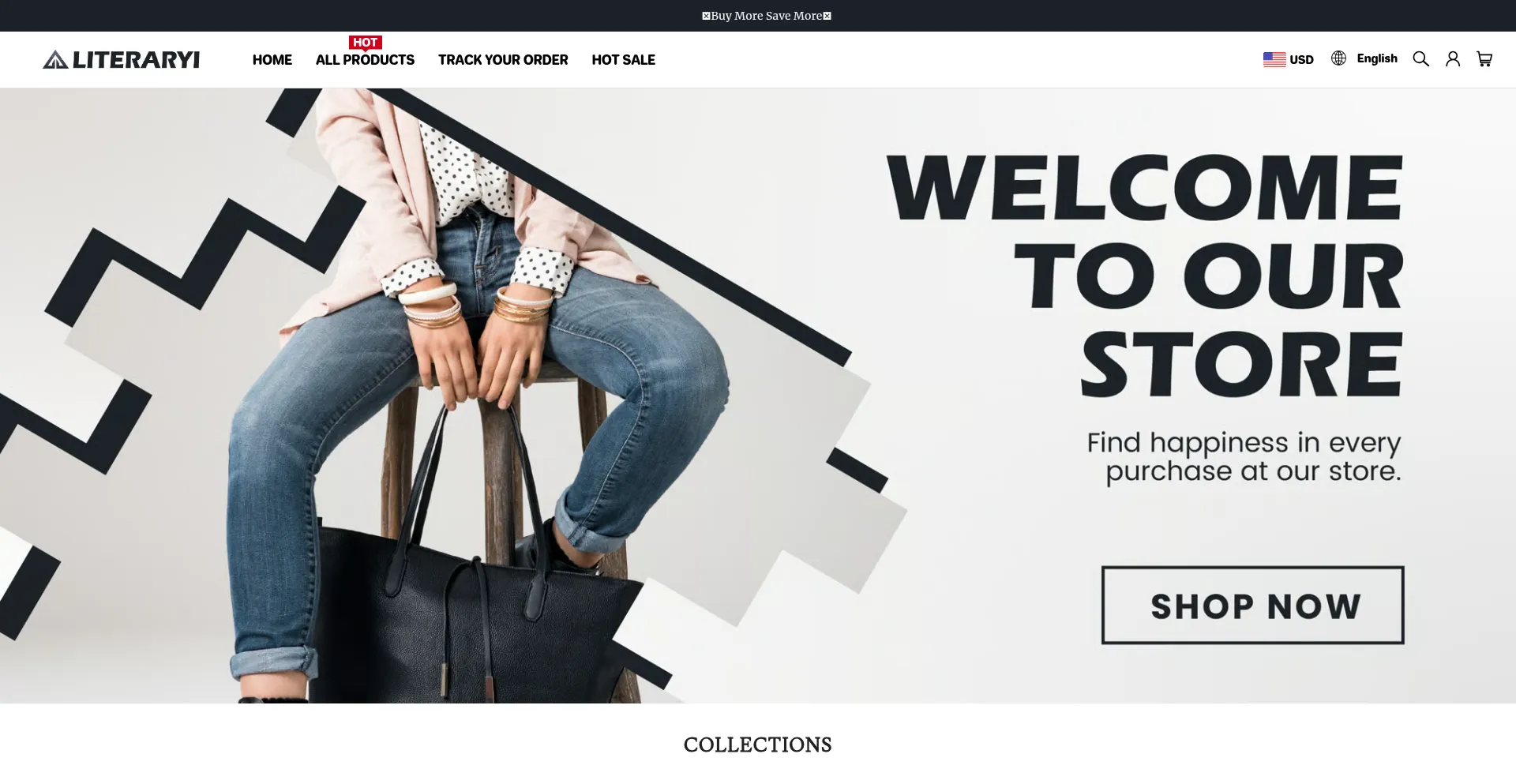Click the LITERARYI triangle logo
The image size is (1516, 784).
point(55,60)
